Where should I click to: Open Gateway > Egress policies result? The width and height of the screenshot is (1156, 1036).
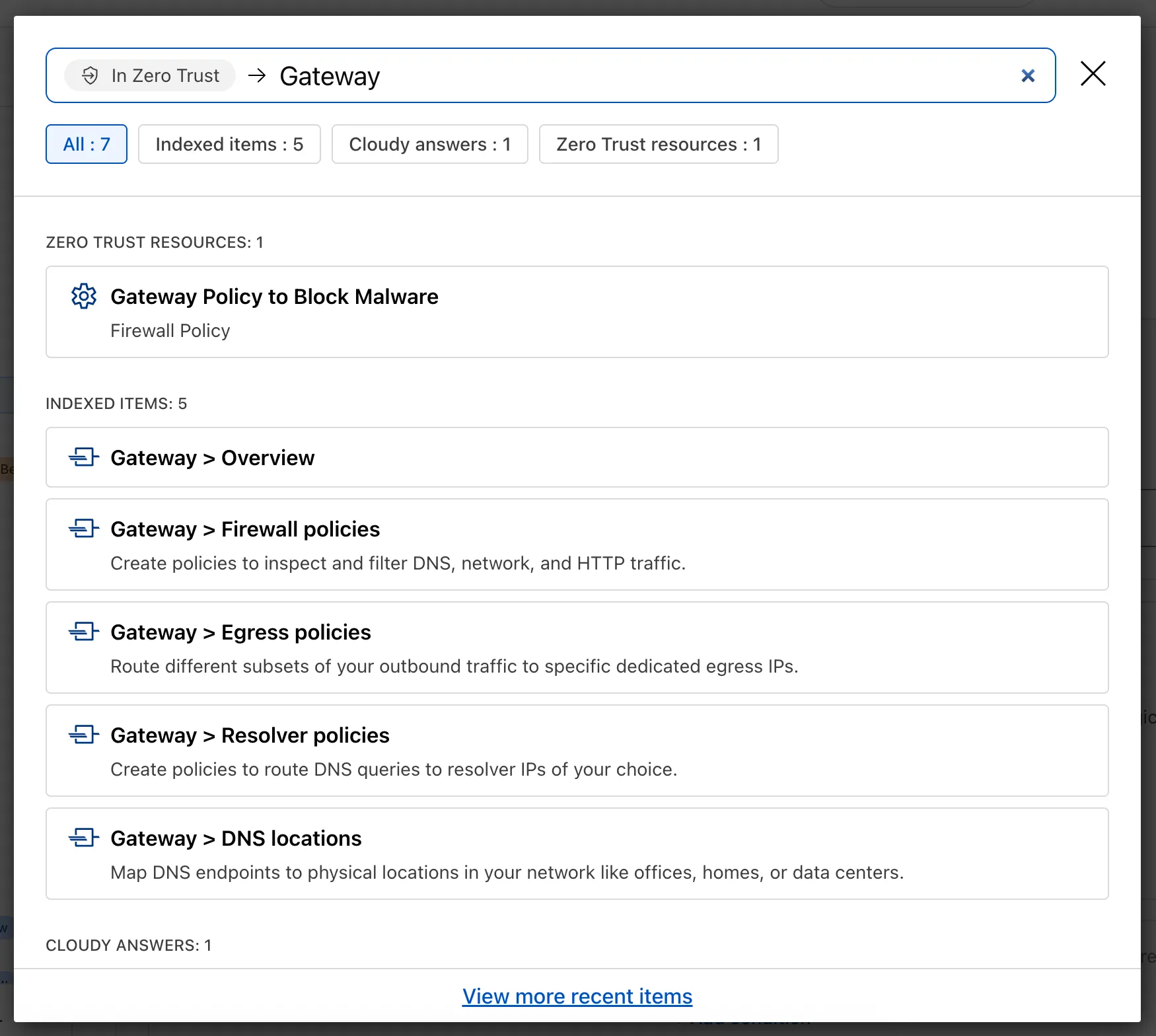(576, 647)
